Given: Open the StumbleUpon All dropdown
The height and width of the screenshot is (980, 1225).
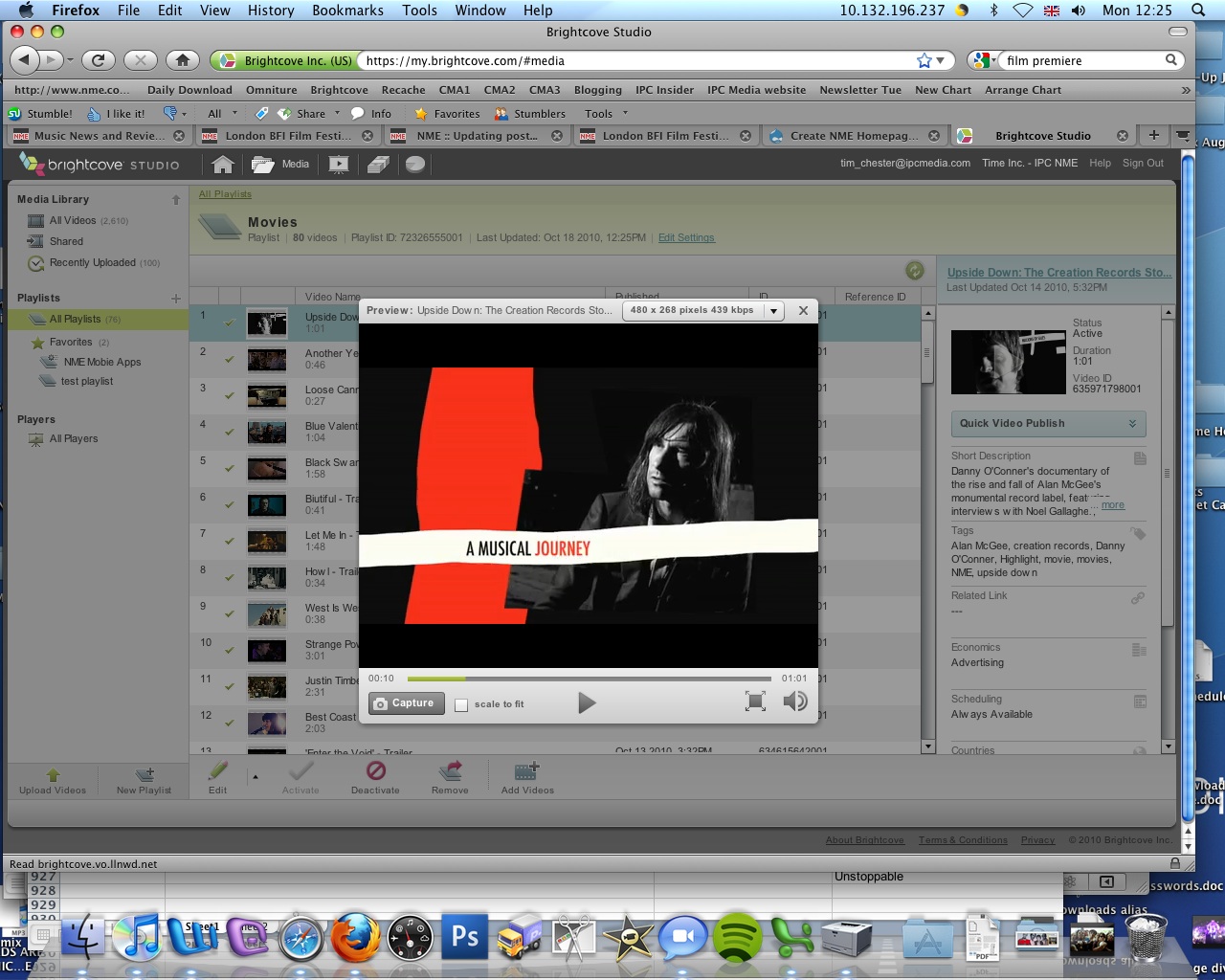Looking at the screenshot, I should pos(223,113).
